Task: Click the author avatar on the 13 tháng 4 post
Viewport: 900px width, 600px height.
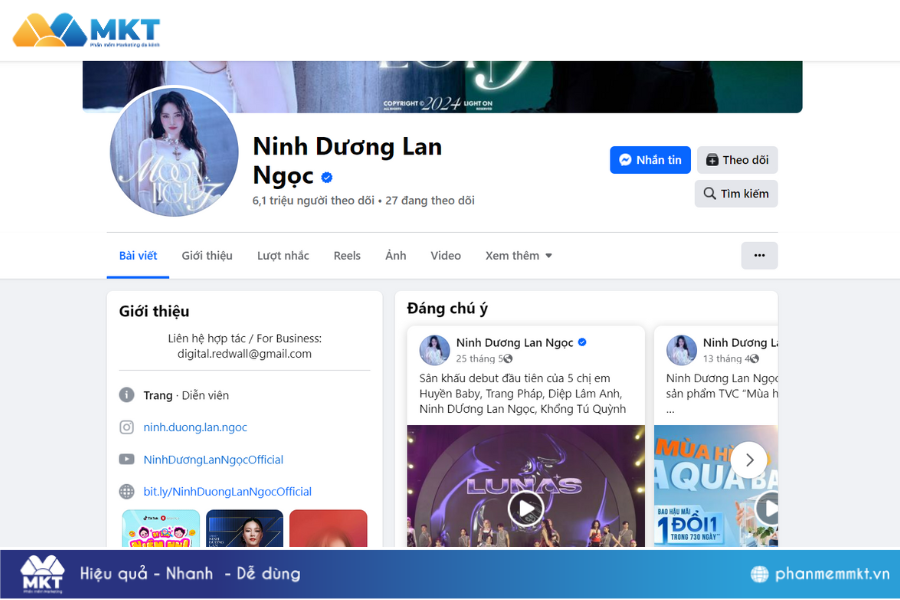Action: (x=681, y=350)
